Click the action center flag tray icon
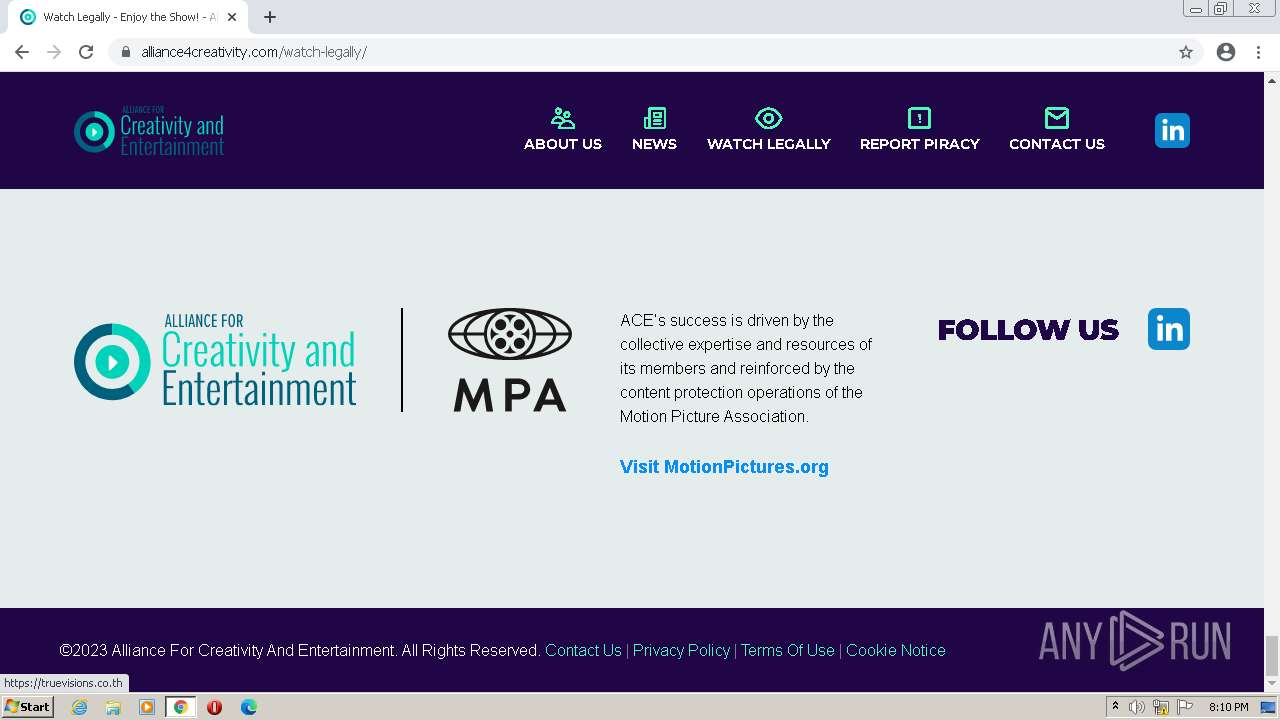Viewport: 1280px width, 720px height. pos(1183,707)
